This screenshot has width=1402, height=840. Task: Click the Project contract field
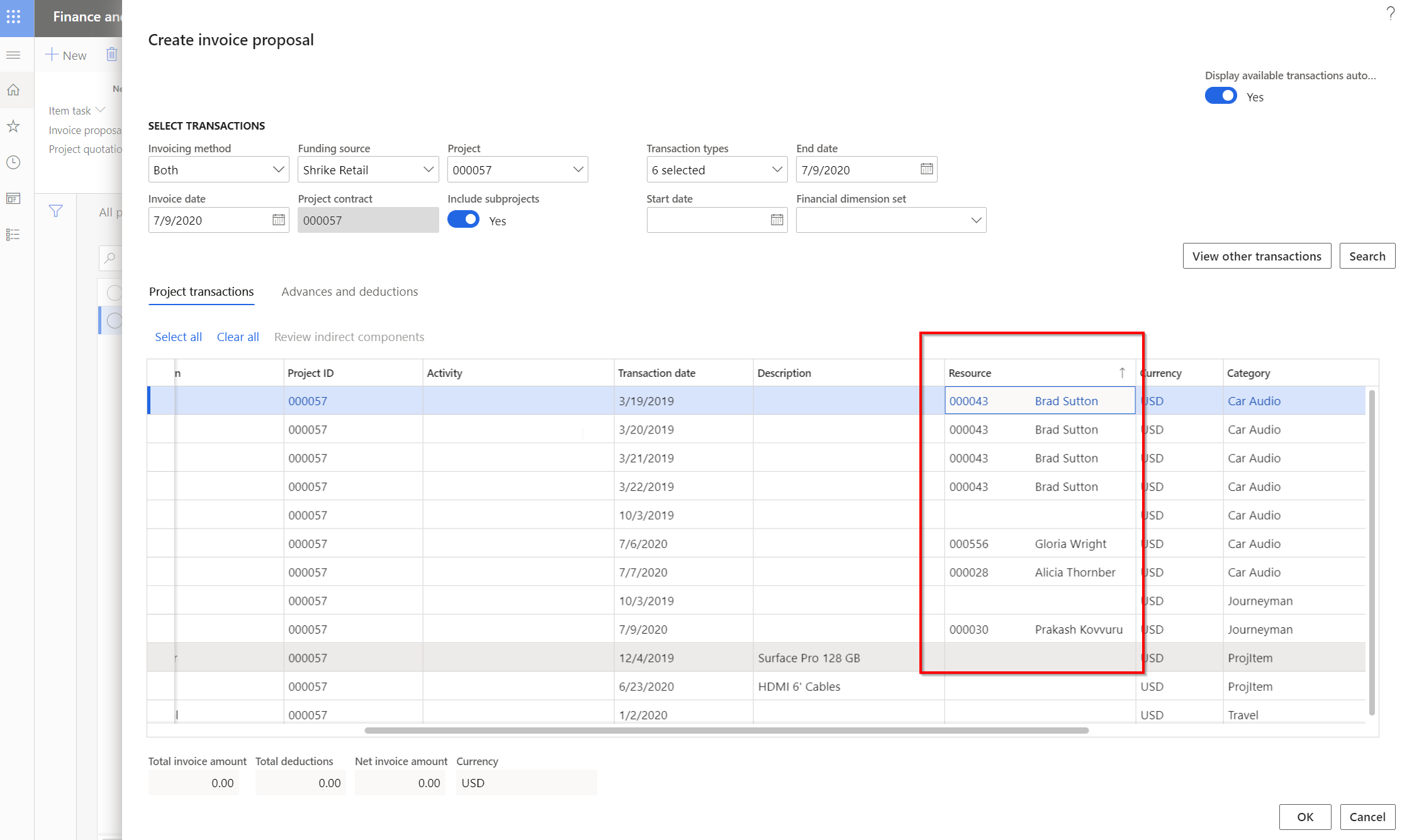pyautogui.click(x=368, y=220)
